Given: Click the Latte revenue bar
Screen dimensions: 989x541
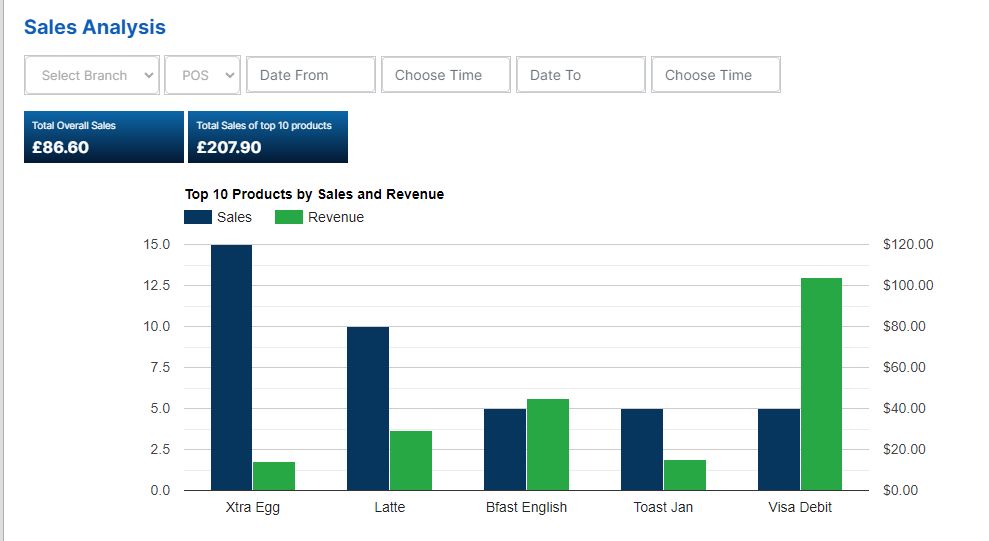Looking at the screenshot, I should [x=411, y=460].
